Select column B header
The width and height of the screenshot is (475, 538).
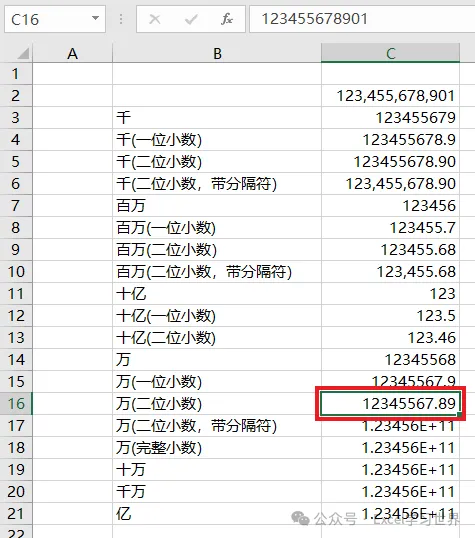pos(217,53)
